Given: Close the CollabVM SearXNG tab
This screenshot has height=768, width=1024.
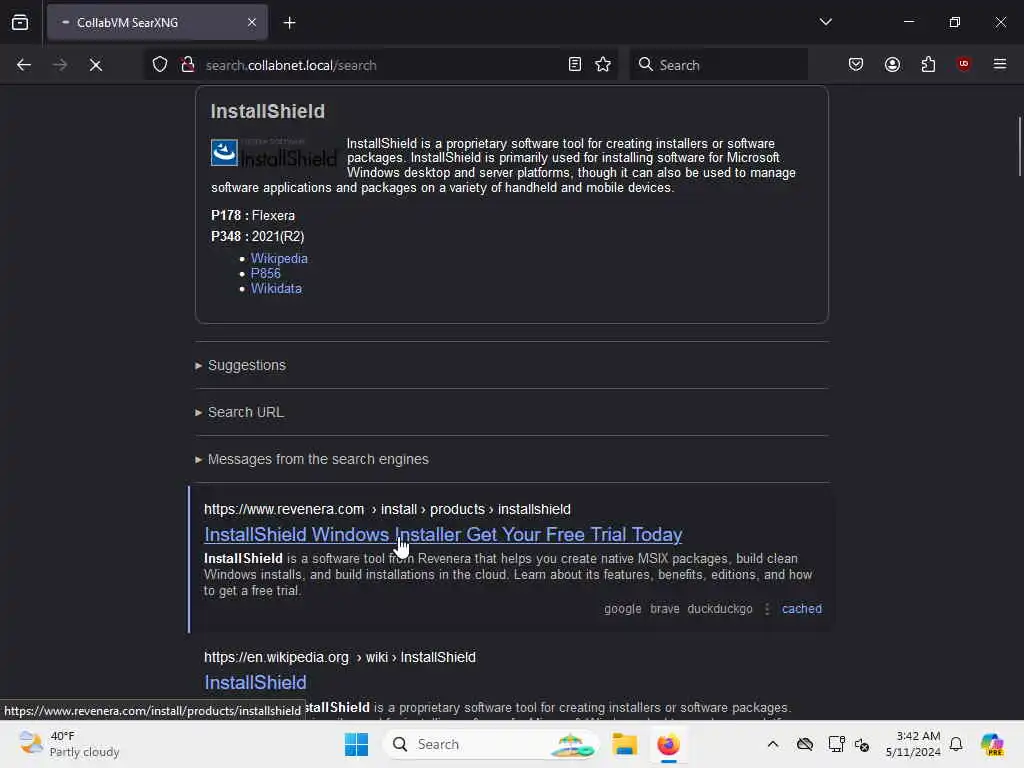Looking at the screenshot, I should [251, 23].
